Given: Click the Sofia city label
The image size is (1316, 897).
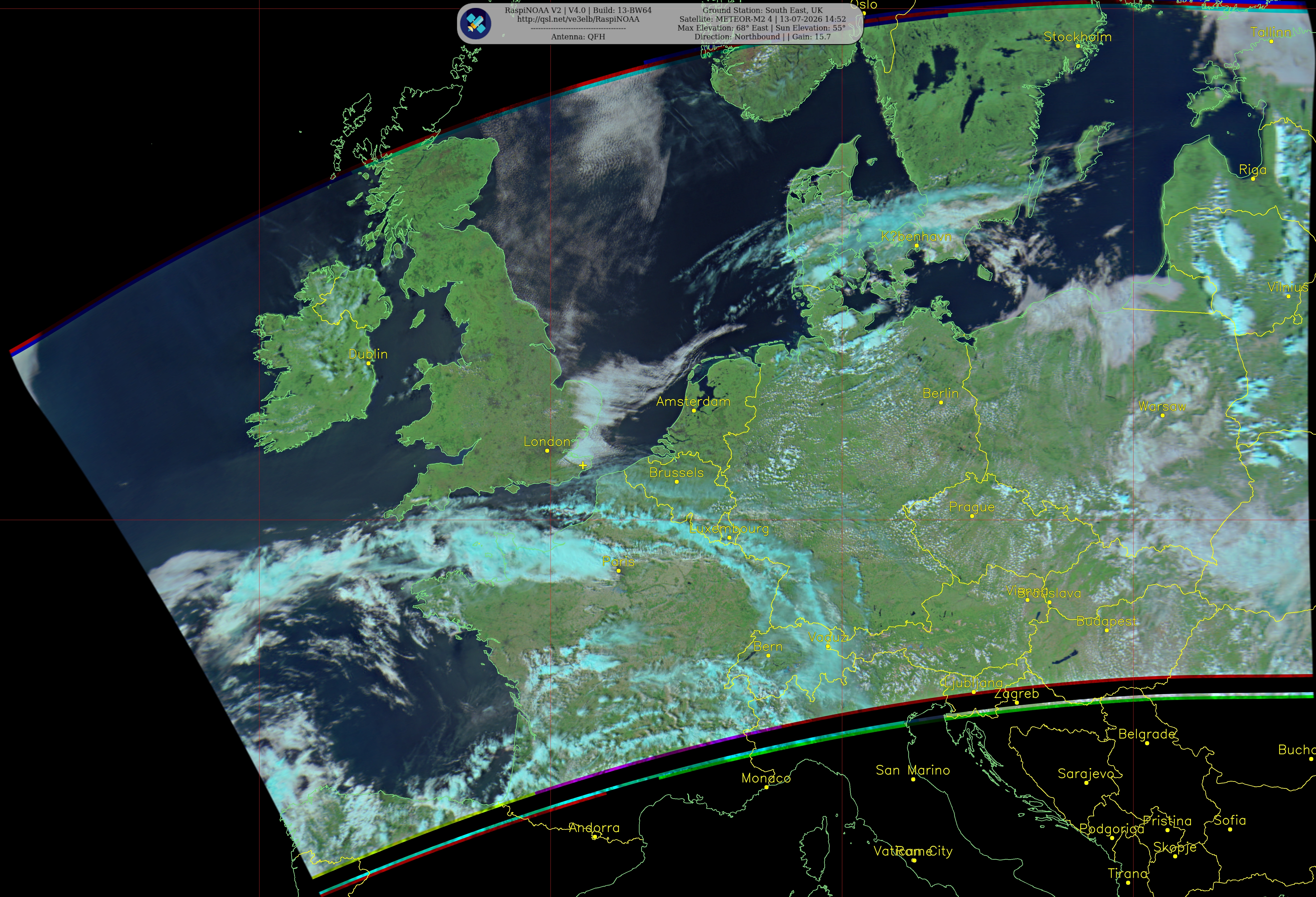Looking at the screenshot, I should tap(1230, 820).
